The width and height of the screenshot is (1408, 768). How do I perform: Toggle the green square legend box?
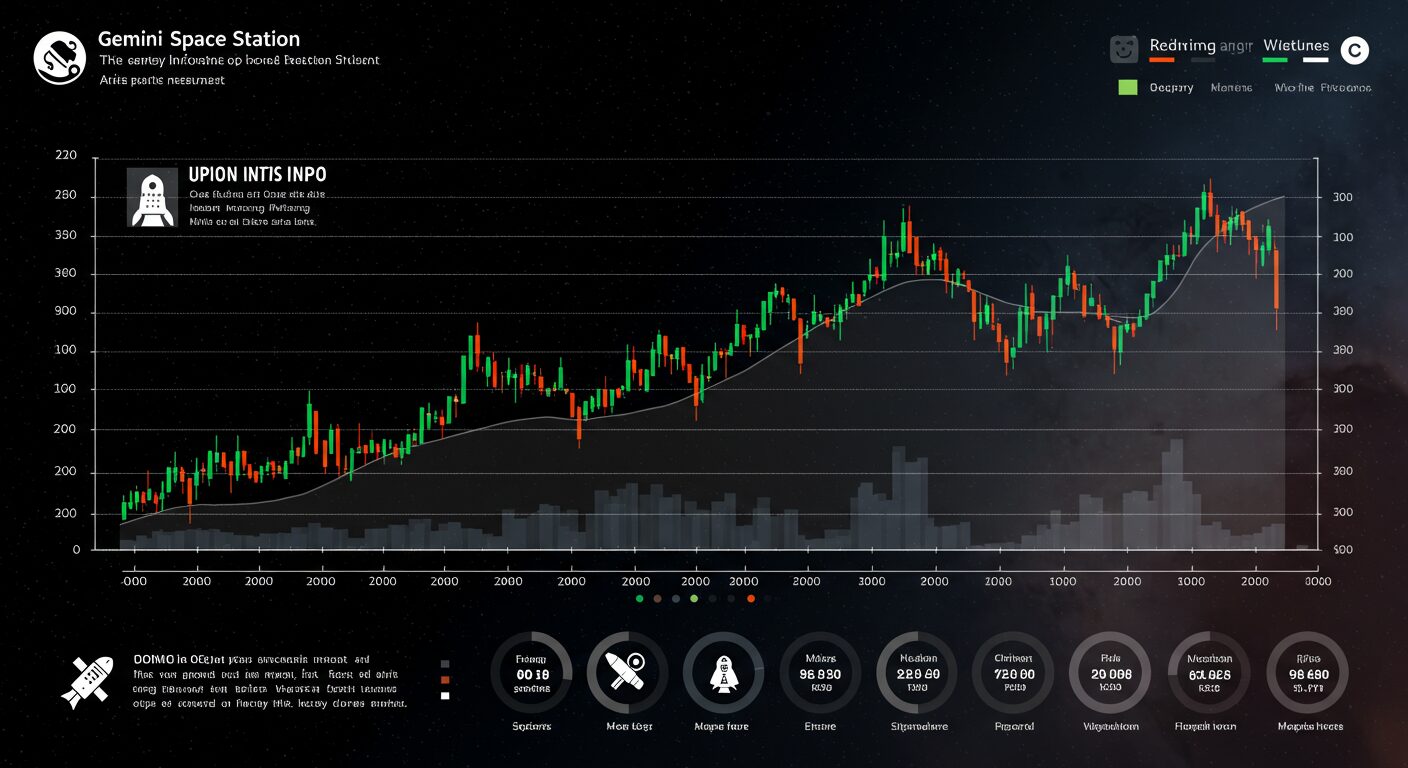[x=1128, y=87]
